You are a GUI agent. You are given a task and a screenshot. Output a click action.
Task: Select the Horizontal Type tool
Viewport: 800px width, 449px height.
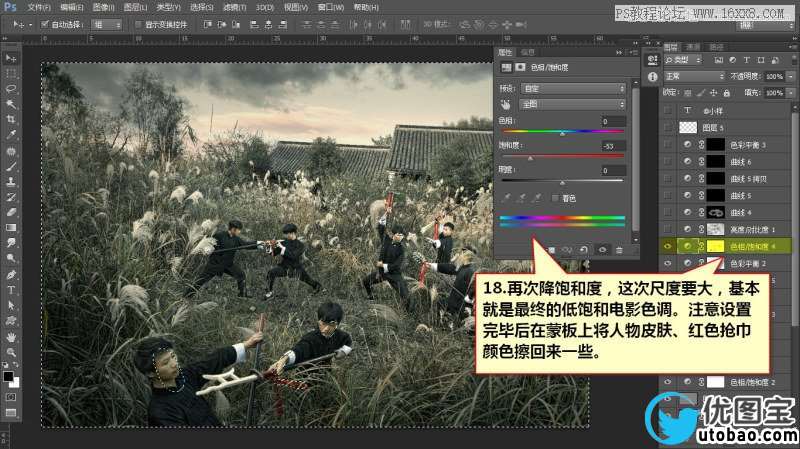pyautogui.click(x=11, y=290)
